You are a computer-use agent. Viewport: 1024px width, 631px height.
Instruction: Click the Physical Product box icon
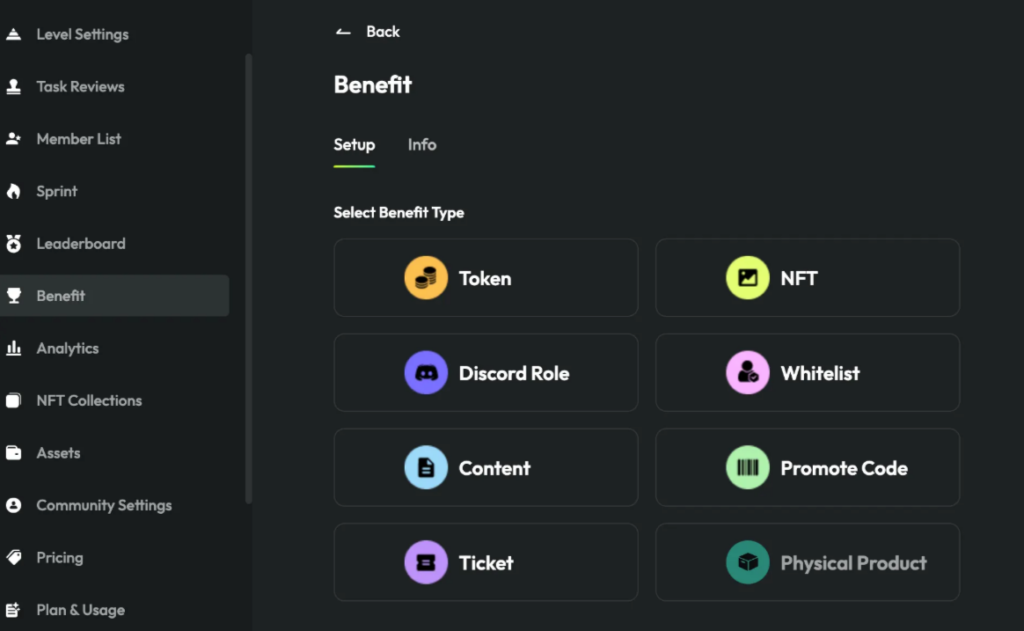point(747,563)
